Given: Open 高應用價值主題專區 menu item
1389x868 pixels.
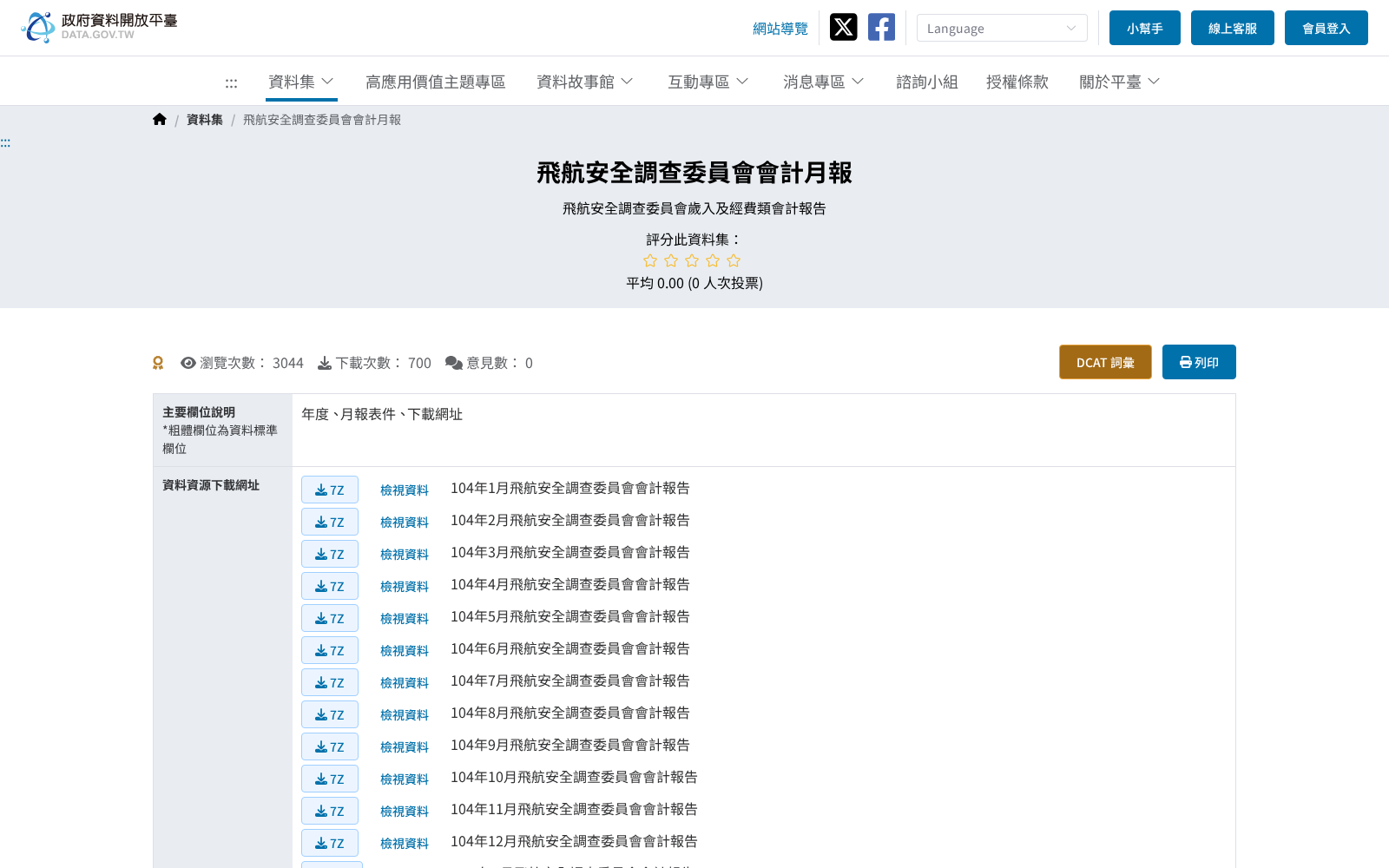Looking at the screenshot, I should (x=436, y=82).
